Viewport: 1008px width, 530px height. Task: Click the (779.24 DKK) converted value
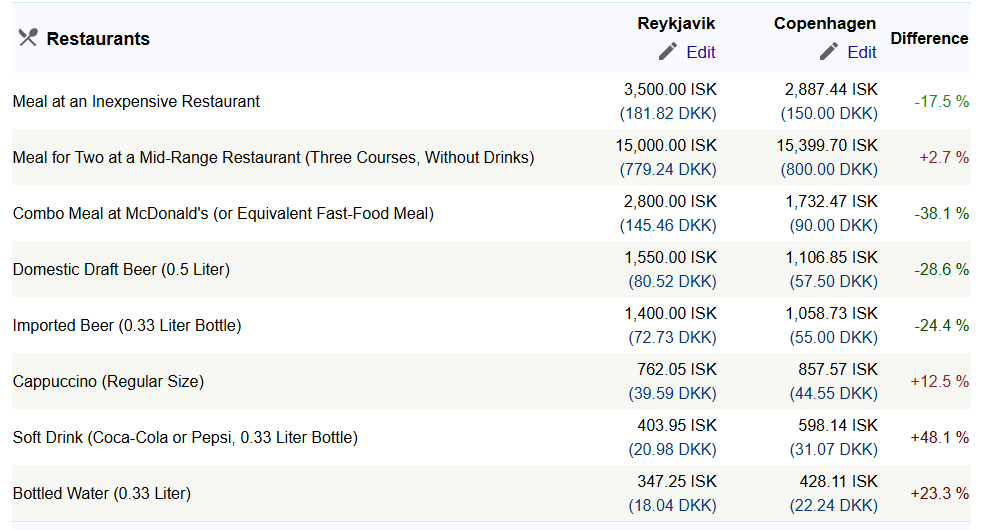(x=668, y=170)
